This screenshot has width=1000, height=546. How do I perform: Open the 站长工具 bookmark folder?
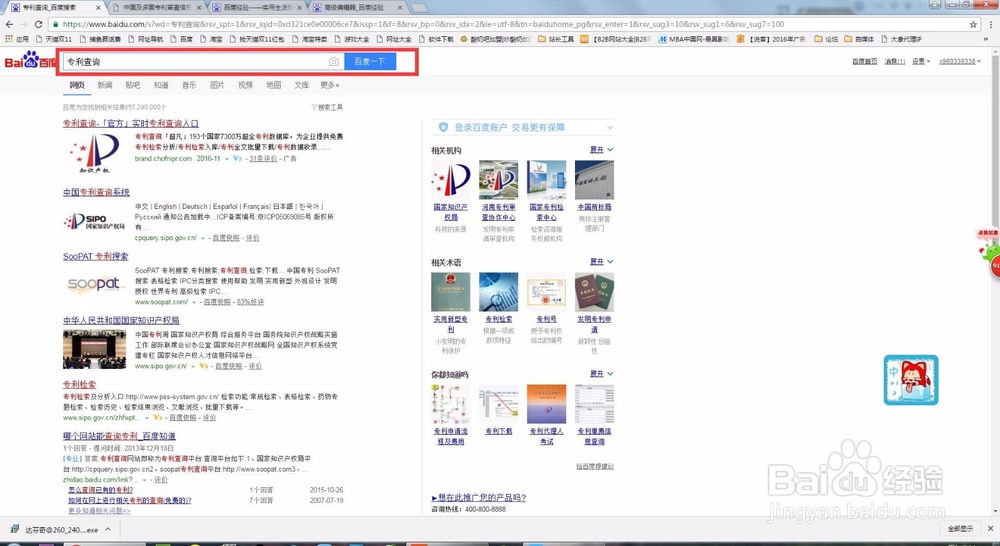(556, 39)
